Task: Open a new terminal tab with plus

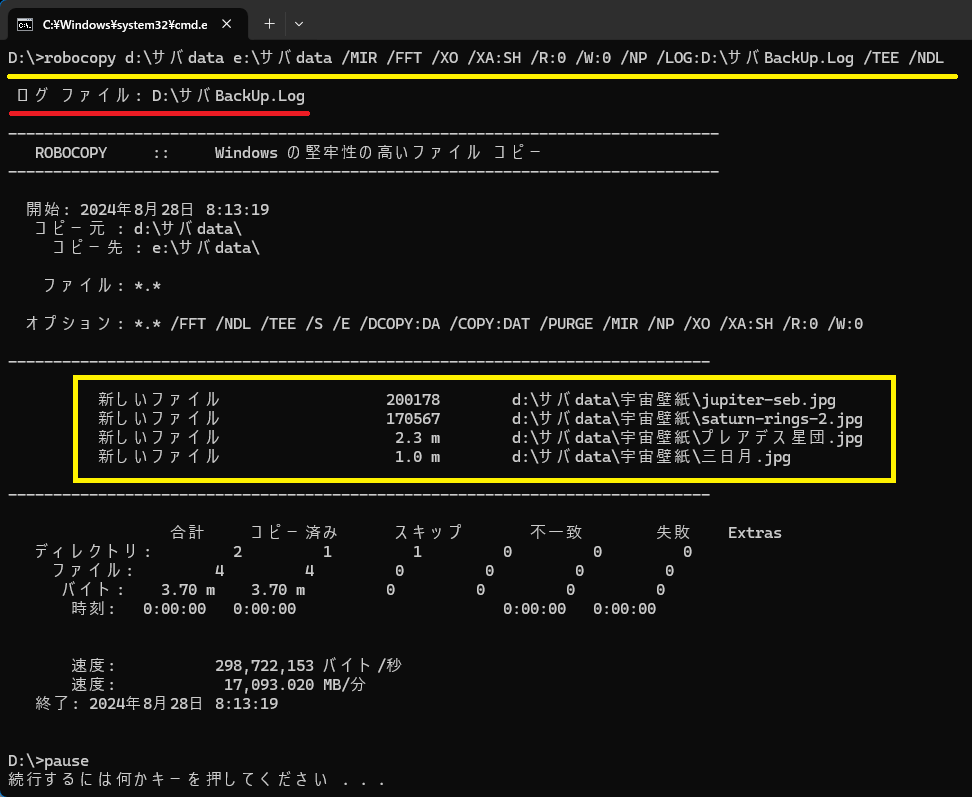Action: pyautogui.click(x=269, y=24)
